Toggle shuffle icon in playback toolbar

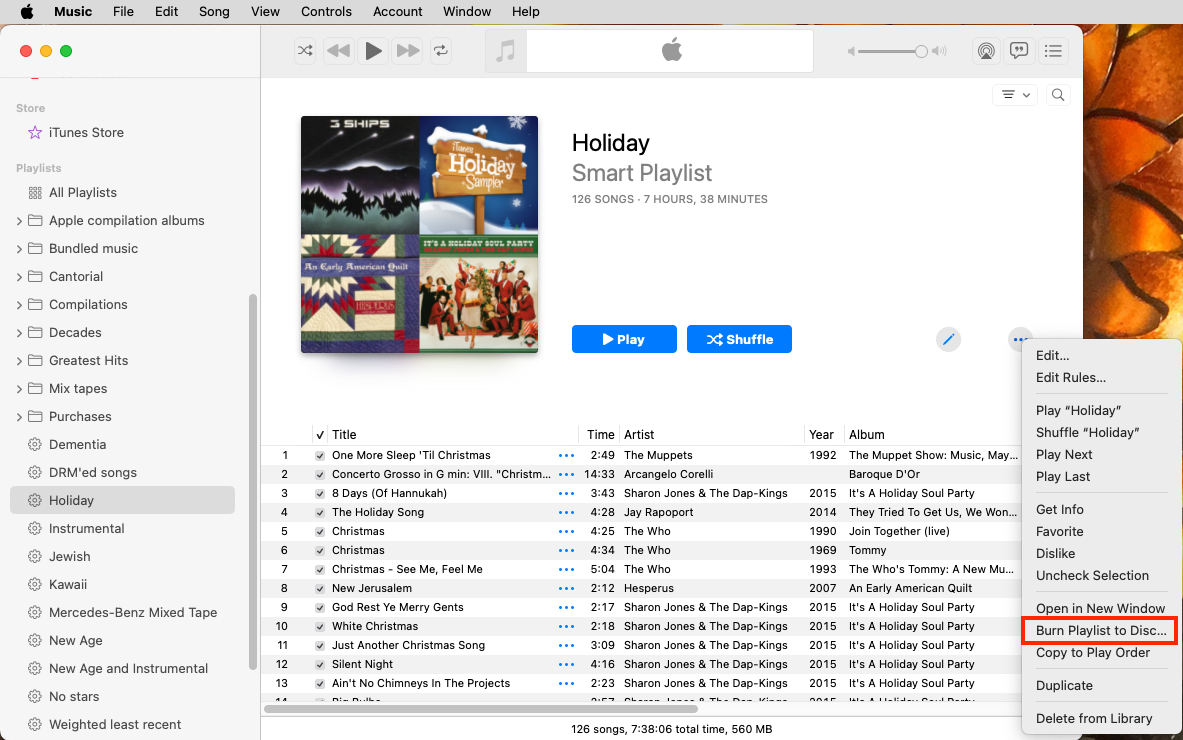point(305,51)
